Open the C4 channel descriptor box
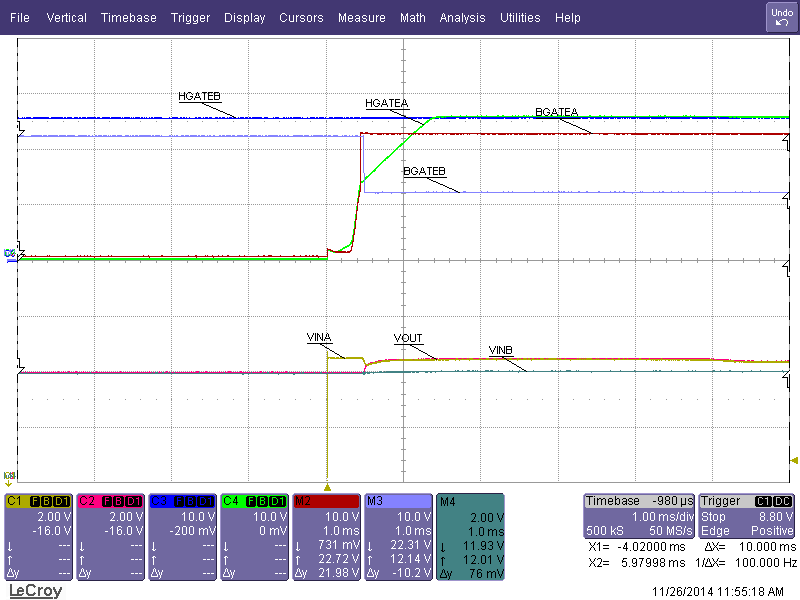Image resolution: width=800 pixels, height=600 pixels. click(254, 536)
